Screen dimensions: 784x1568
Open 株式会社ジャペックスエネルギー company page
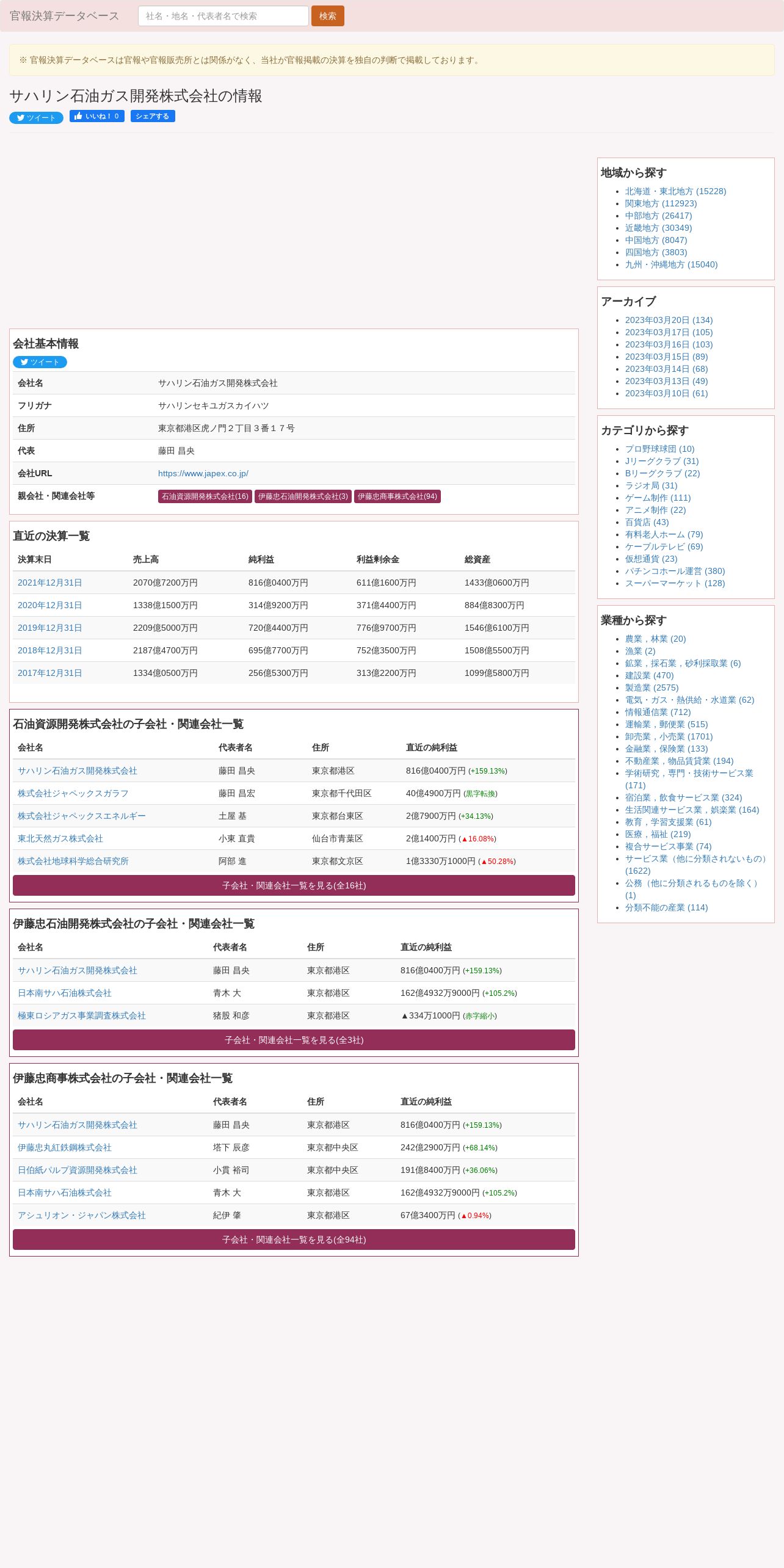coord(82,816)
